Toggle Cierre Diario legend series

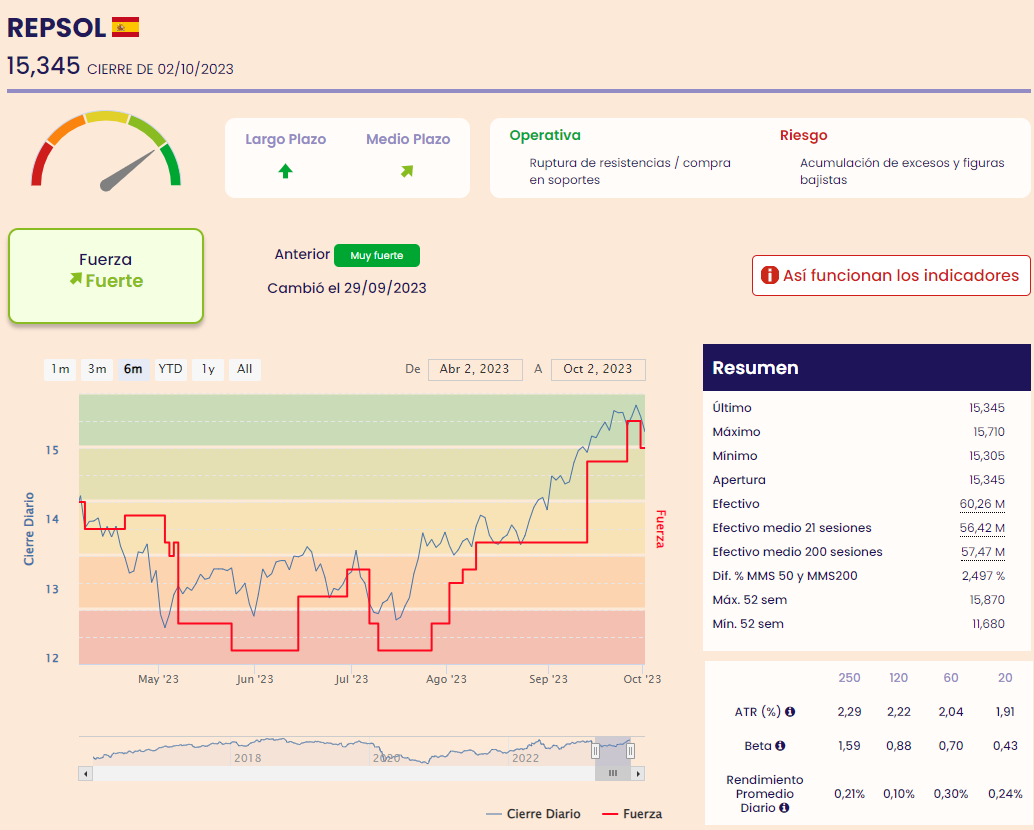[533, 814]
